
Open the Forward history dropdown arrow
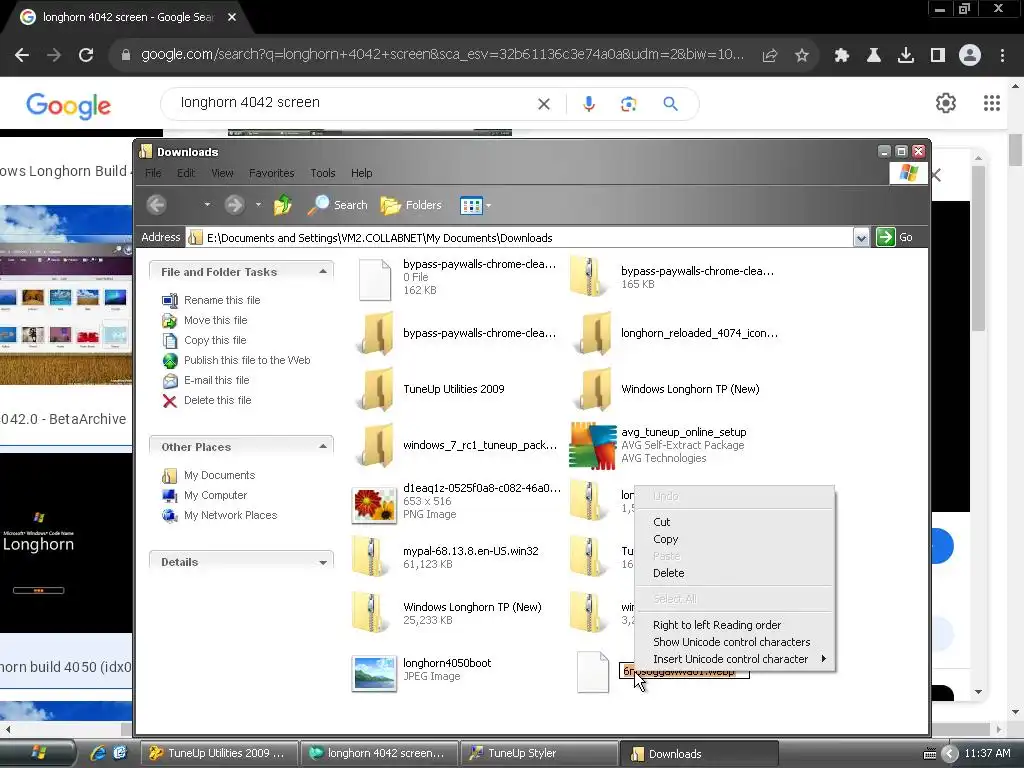pos(258,204)
